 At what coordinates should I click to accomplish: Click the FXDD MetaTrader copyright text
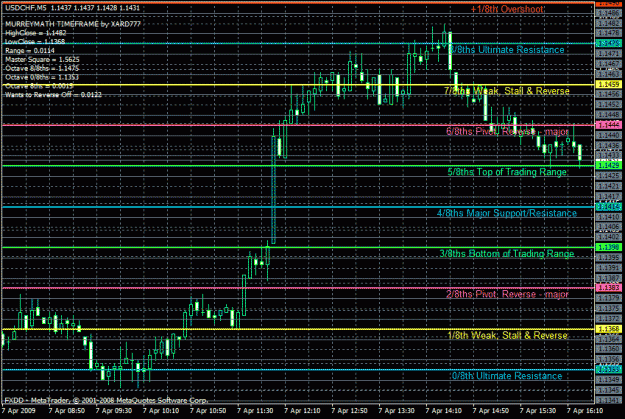106,400
